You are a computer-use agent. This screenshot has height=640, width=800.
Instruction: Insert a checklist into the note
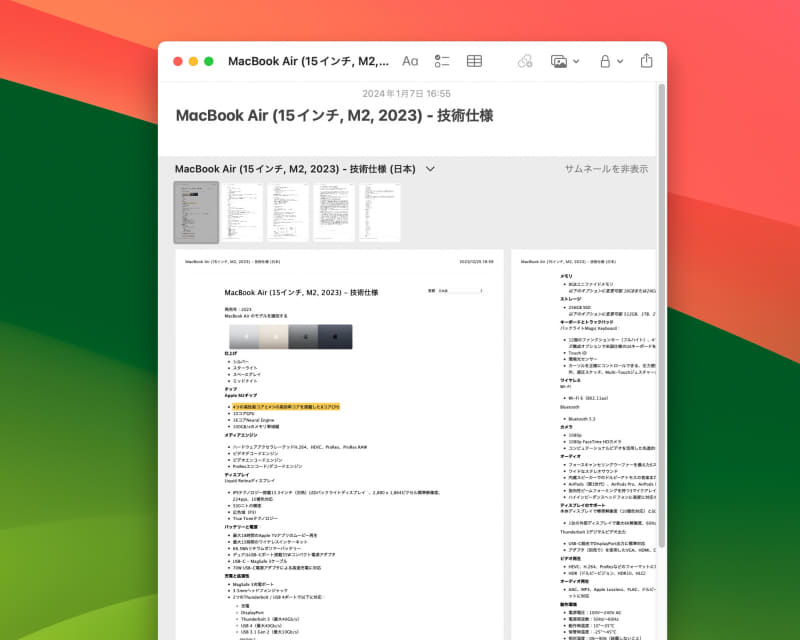click(443, 61)
